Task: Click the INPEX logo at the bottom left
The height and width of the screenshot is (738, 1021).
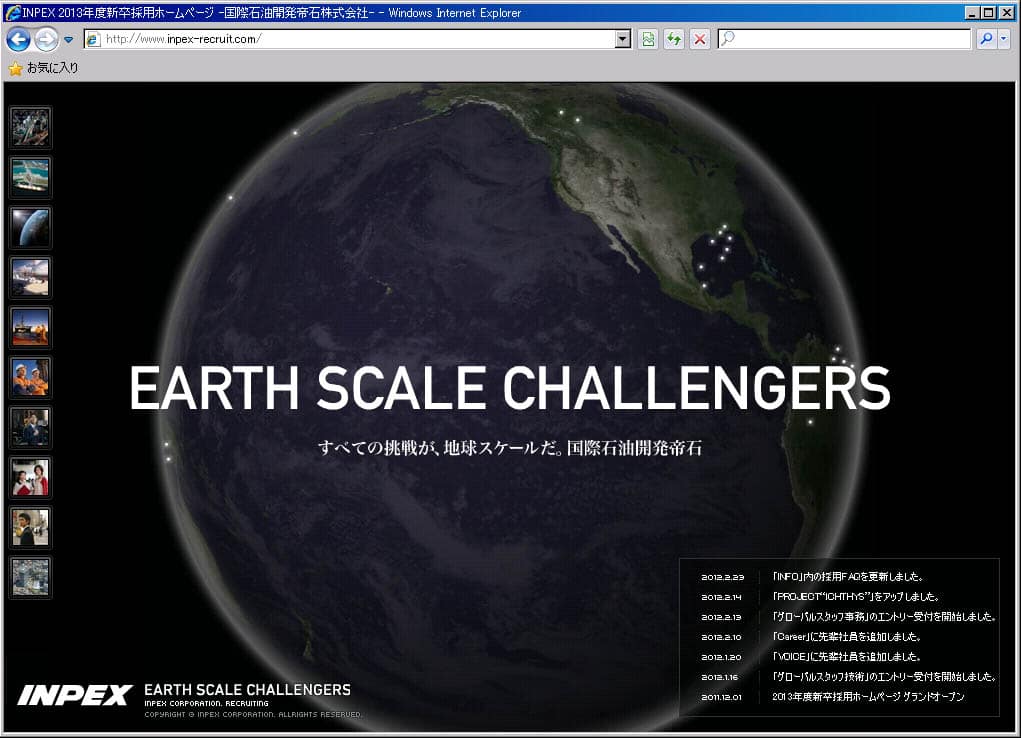Action: (x=75, y=696)
